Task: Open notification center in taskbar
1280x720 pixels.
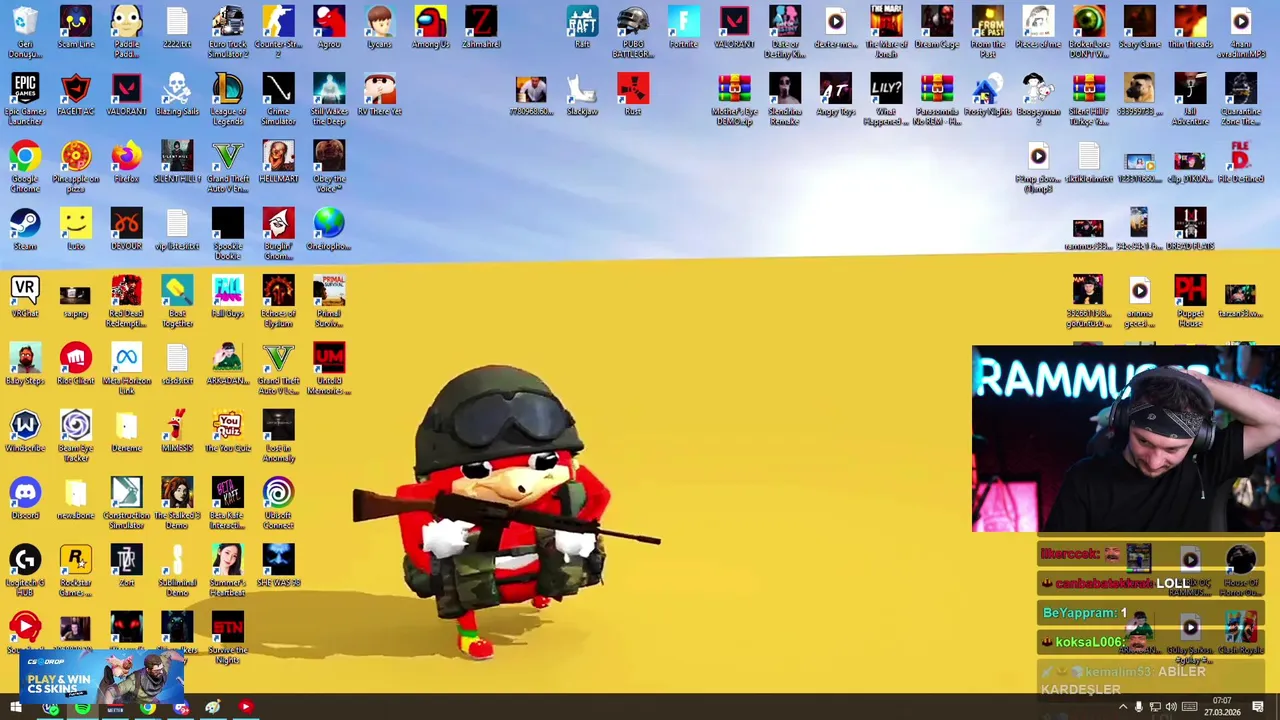Action: pyautogui.click(x=1258, y=708)
